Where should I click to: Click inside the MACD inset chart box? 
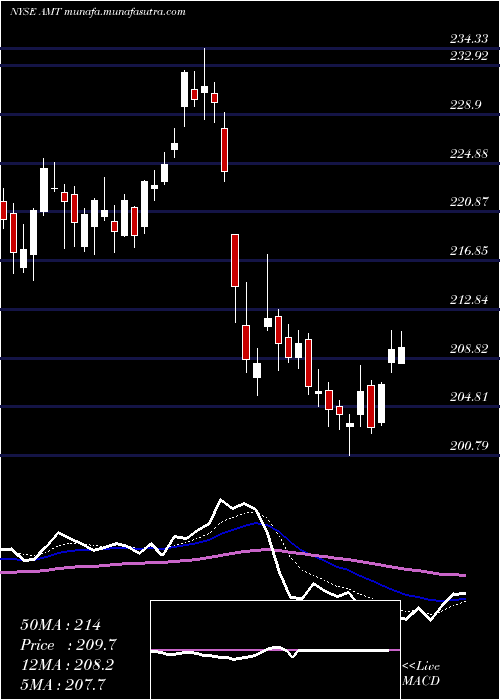click(275, 650)
